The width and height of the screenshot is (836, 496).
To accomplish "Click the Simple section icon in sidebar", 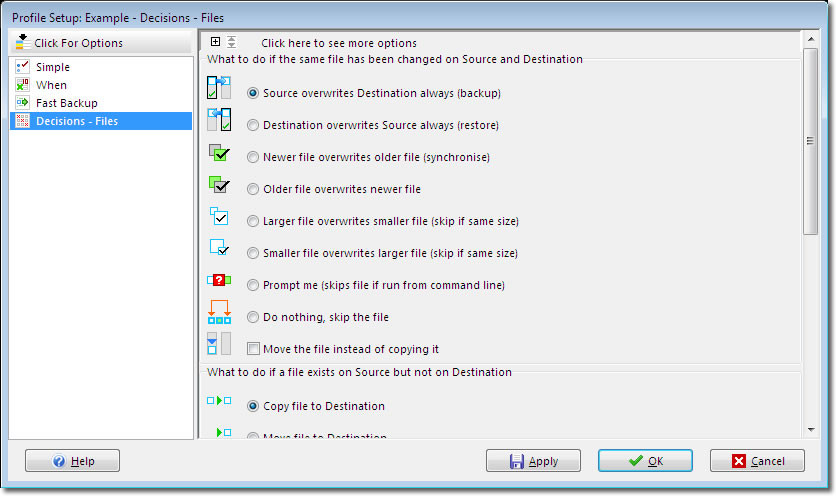I will [x=22, y=67].
